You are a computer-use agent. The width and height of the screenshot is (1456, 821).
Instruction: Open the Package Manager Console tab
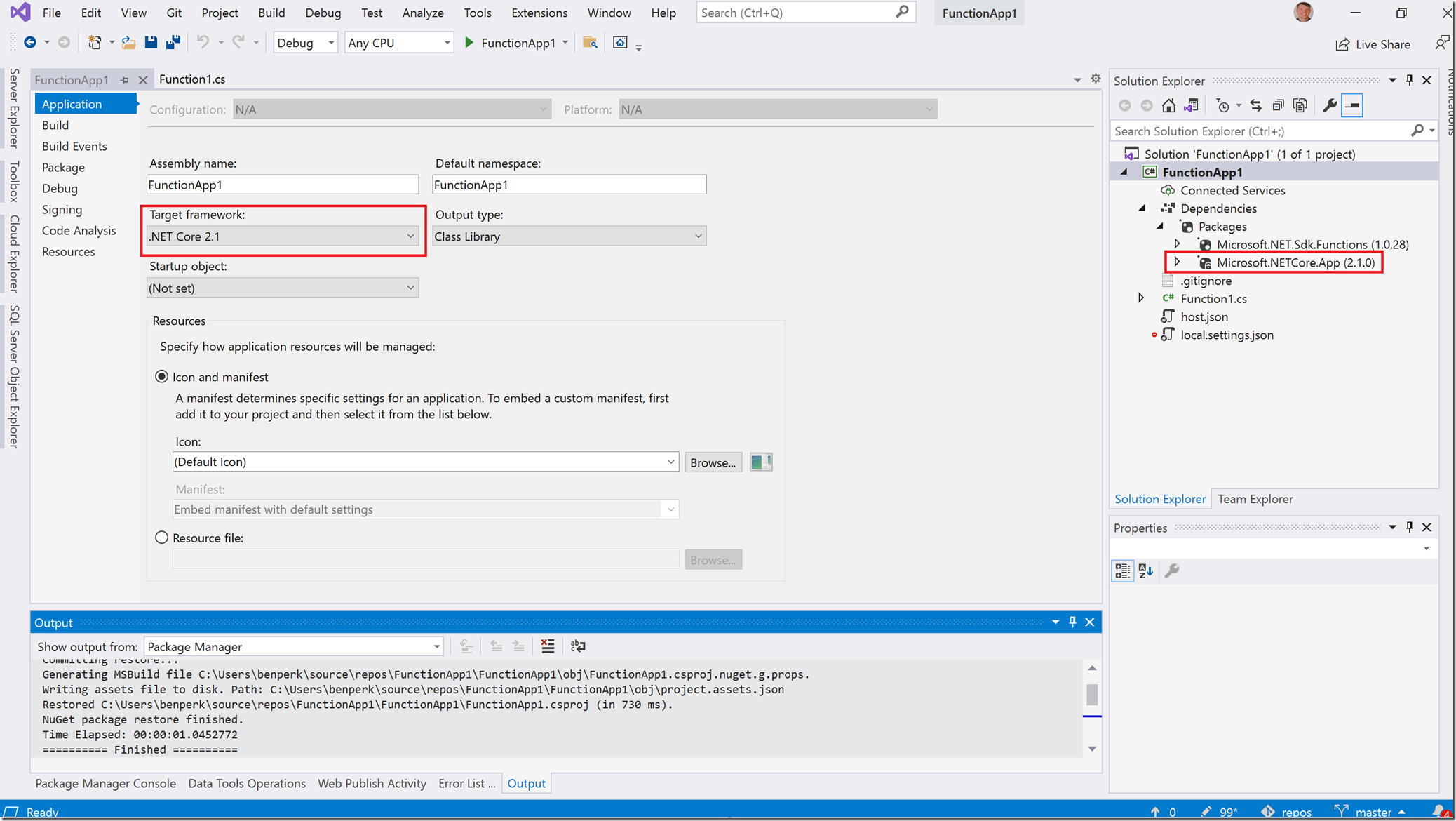[x=105, y=783]
